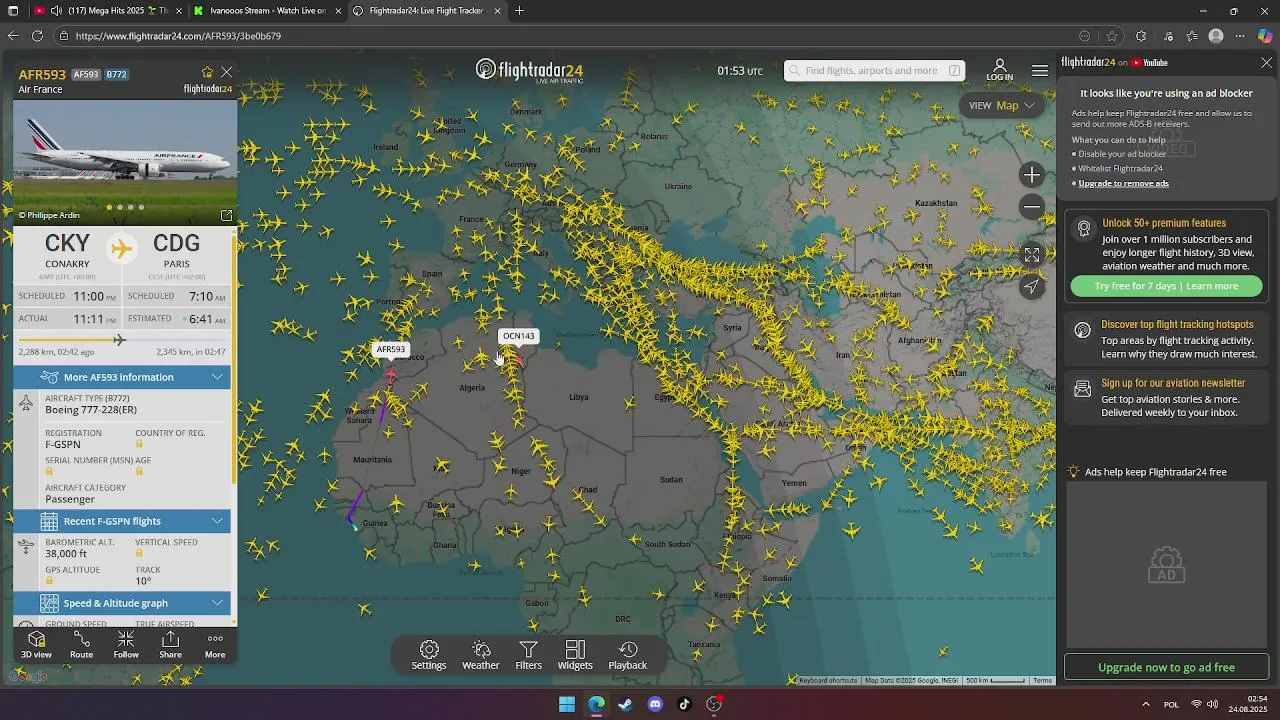Click the Air France aircraft photo
This screenshot has width=1280, height=720.
click(125, 160)
